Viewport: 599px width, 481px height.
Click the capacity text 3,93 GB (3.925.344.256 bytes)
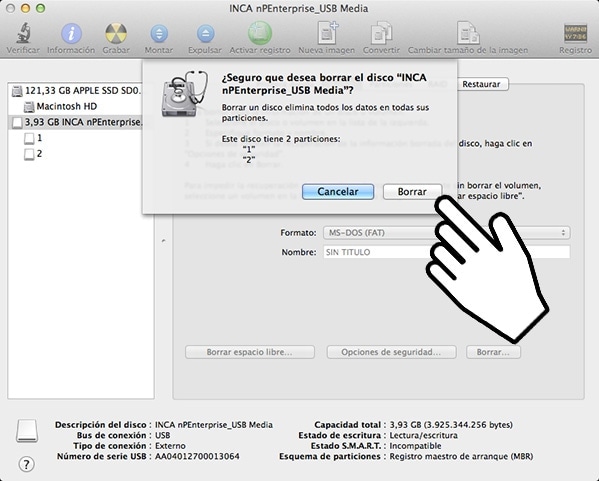click(x=451, y=425)
